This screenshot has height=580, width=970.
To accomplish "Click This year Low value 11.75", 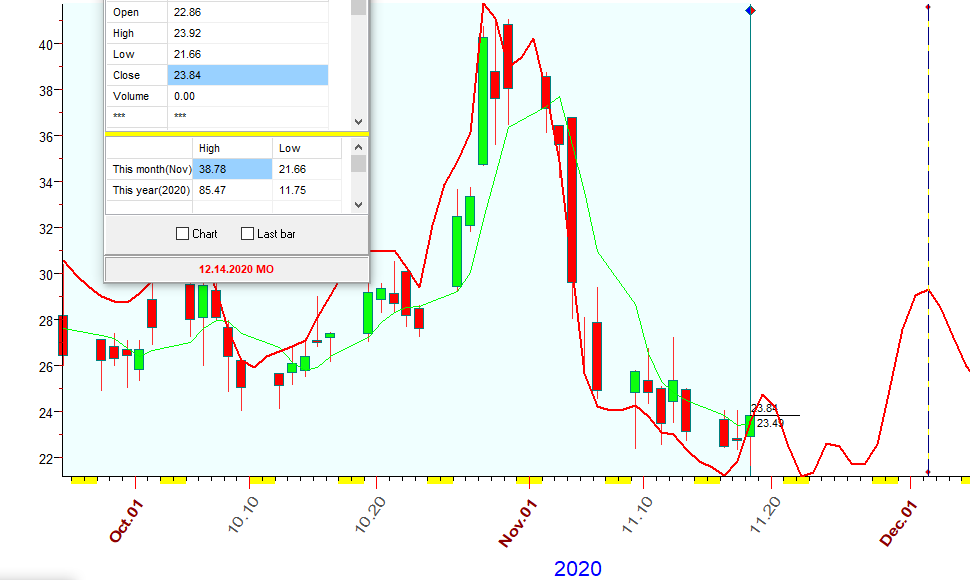I will (308, 190).
